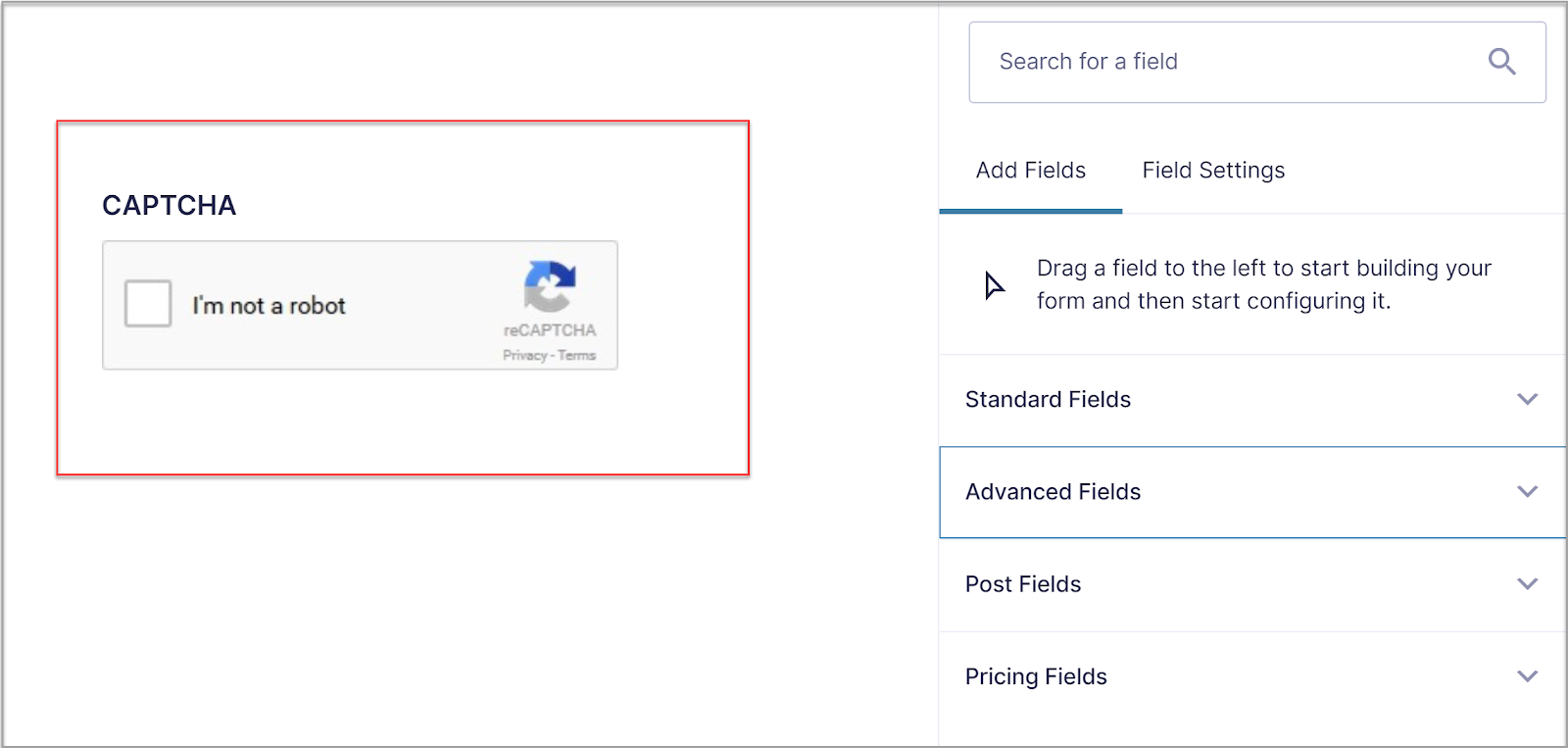Expand Pricing Fields with its chevron
Image resolution: width=1568 pixels, height=748 pixels.
coord(1527,675)
